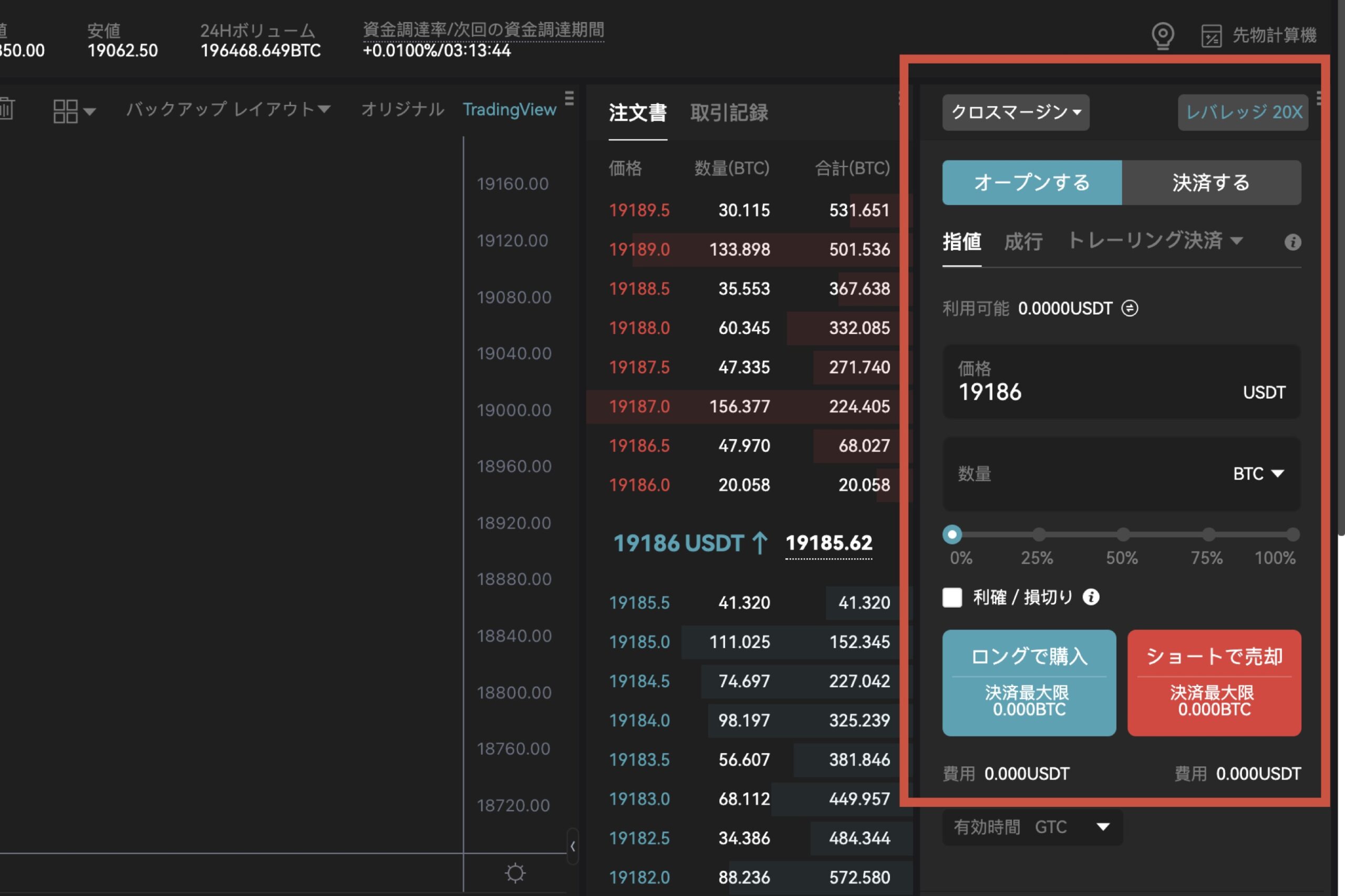This screenshot has height=896, width=1345.
Task: Click the lightbulb announcement icon
Action: pos(1163,35)
